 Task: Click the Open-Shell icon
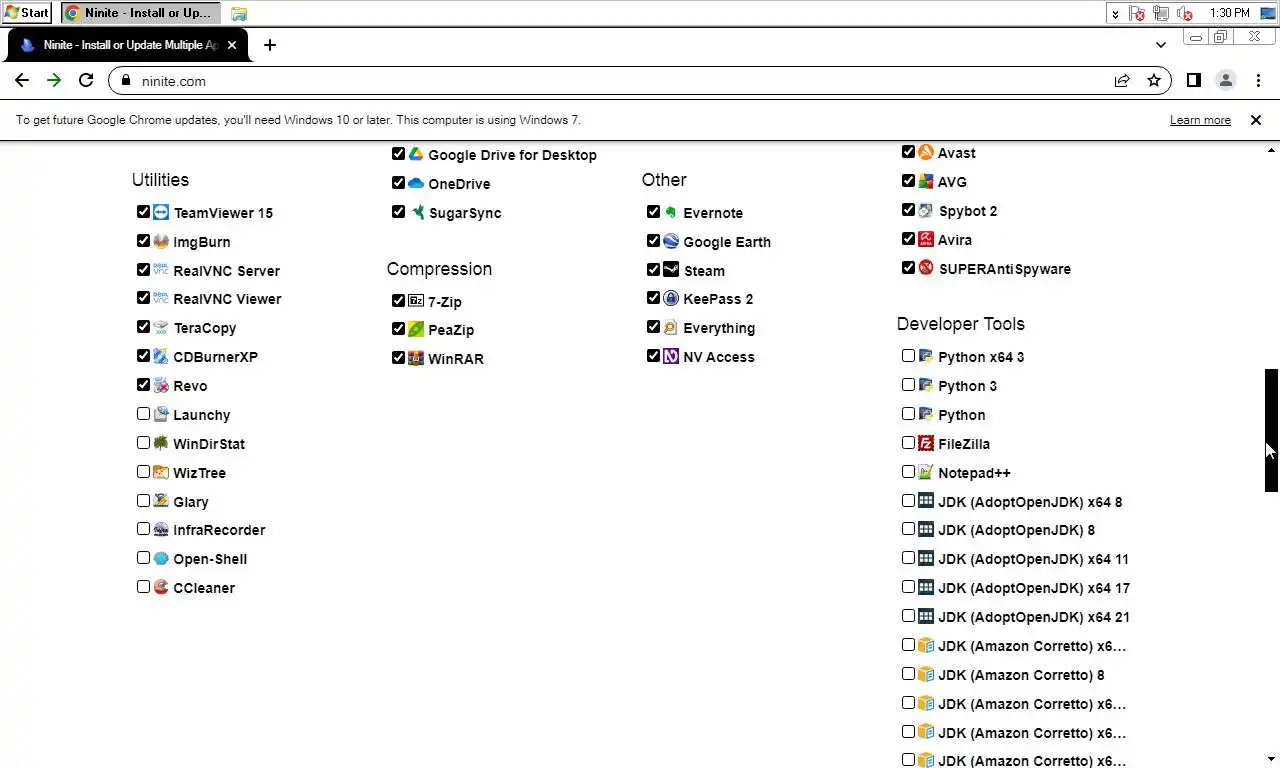(x=161, y=558)
